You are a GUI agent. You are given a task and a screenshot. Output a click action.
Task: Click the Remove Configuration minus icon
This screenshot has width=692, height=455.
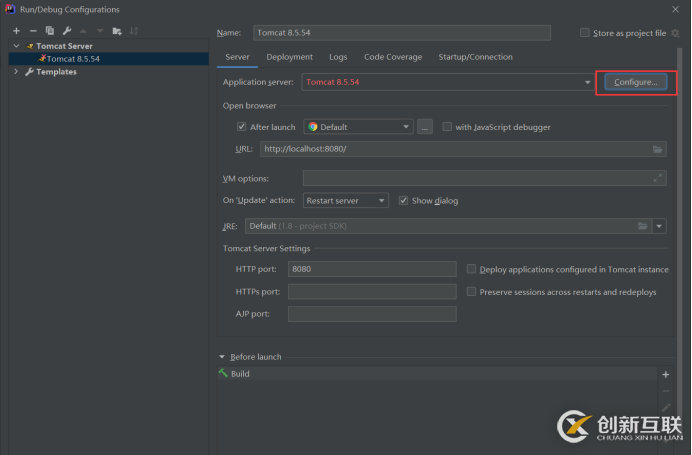[x=33, y=31]
